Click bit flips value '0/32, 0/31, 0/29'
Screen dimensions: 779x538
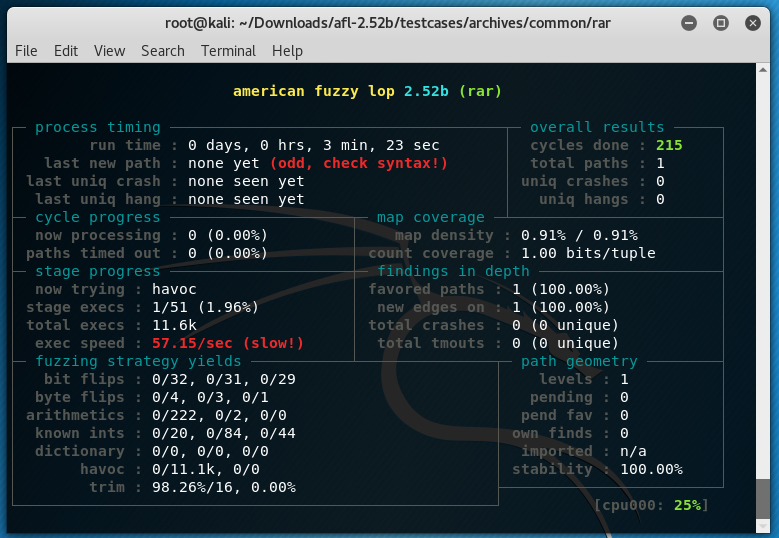click(224, 379)
